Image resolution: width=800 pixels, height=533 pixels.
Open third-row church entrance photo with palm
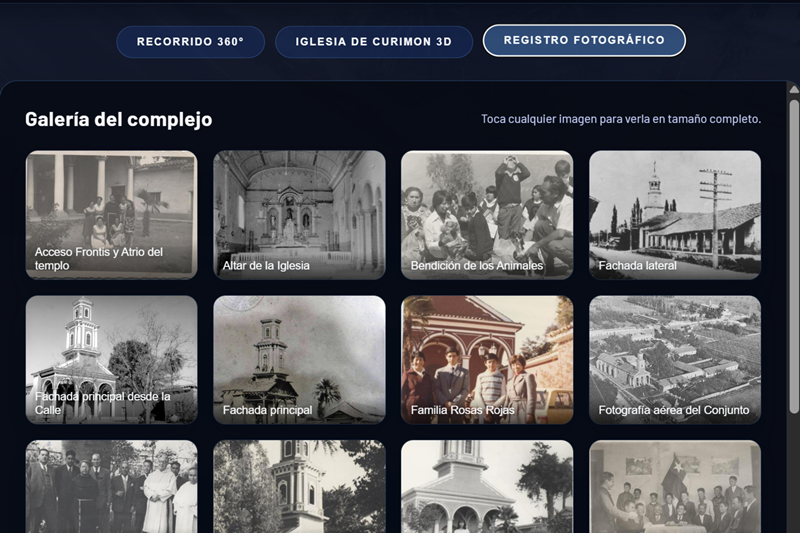click(487, 487)
